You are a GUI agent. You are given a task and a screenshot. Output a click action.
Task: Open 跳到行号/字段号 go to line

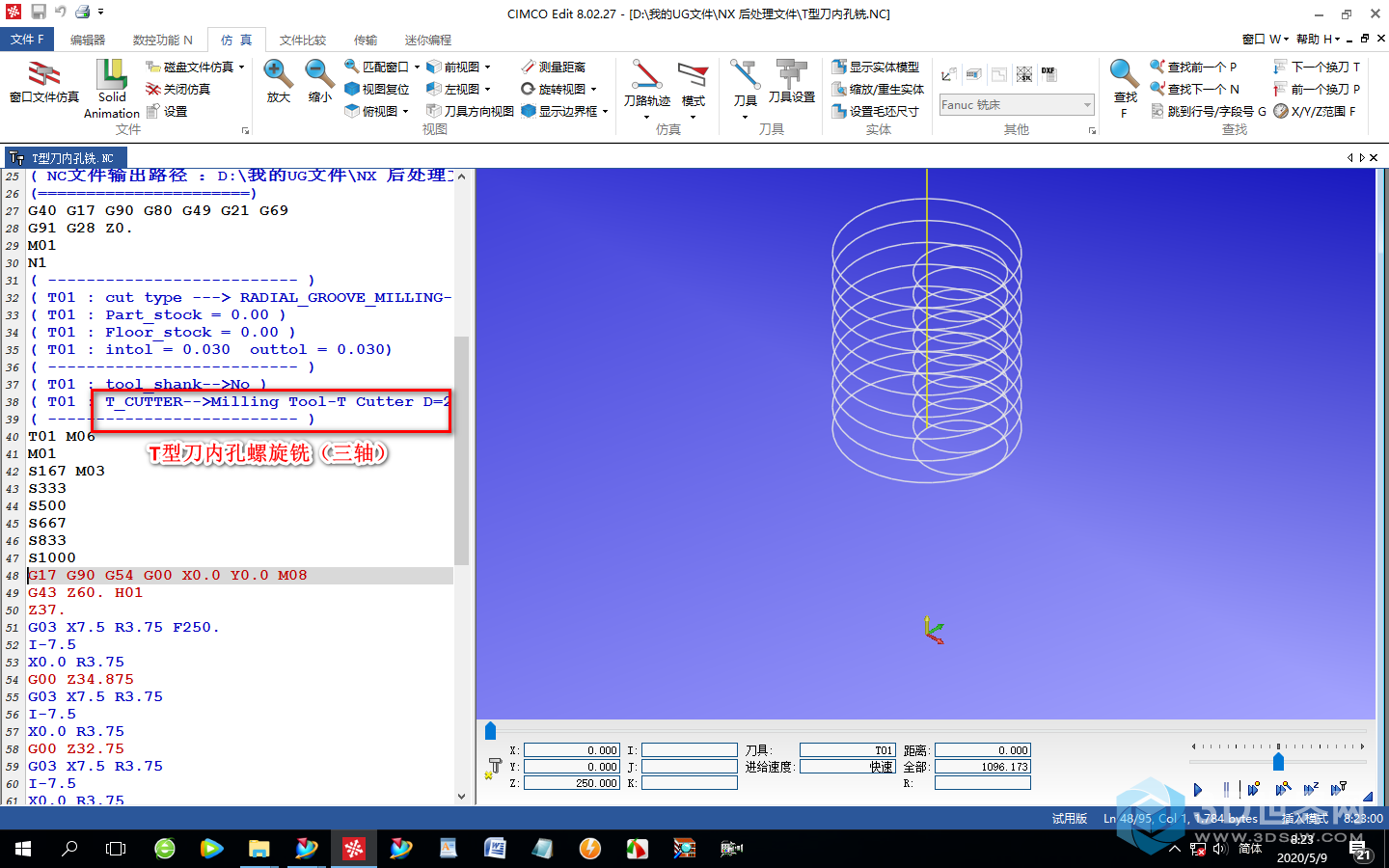[1209, 111]
